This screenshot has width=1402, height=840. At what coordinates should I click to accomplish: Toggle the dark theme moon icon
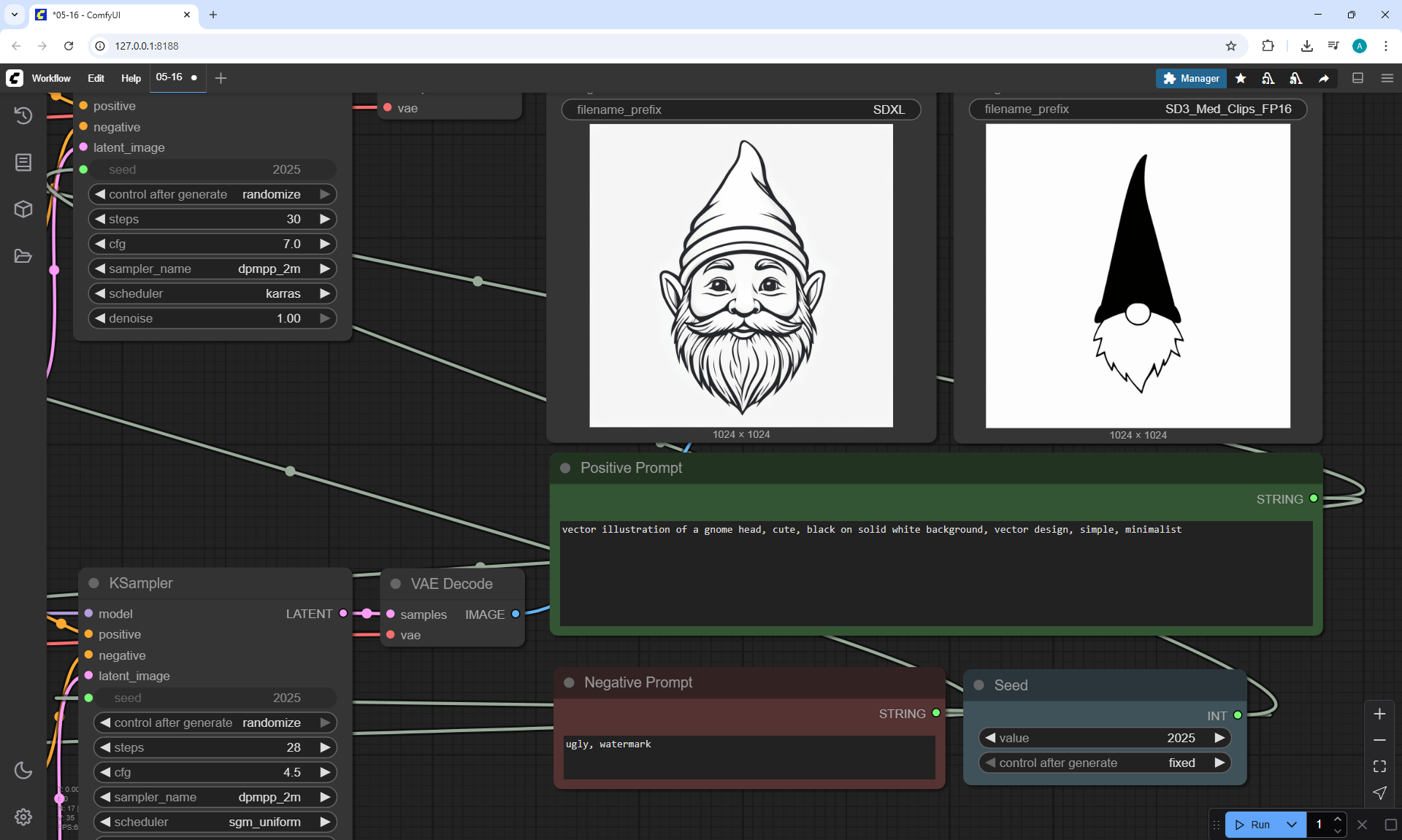point(23,770)
